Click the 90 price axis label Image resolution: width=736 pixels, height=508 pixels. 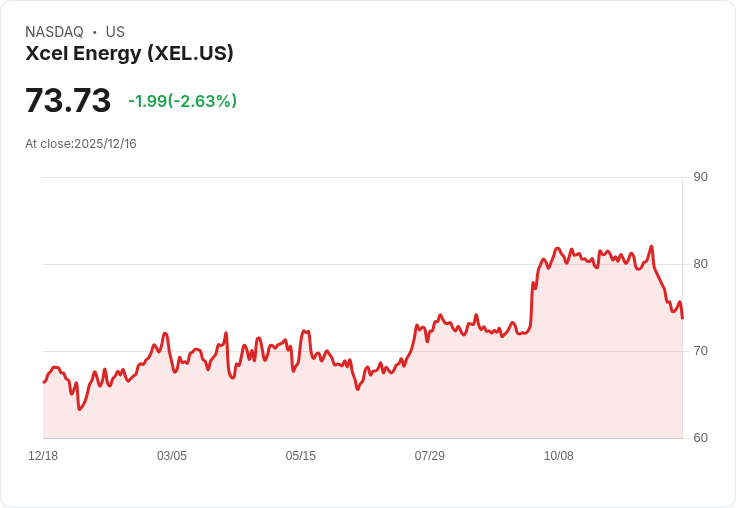[700, 177]
